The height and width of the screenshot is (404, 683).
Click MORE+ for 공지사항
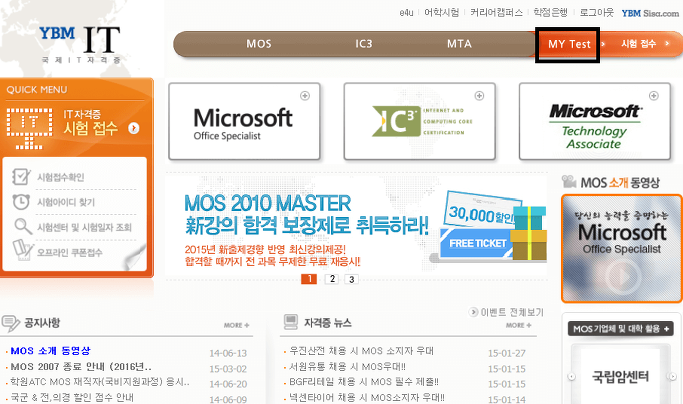click(x=237, y=325)
